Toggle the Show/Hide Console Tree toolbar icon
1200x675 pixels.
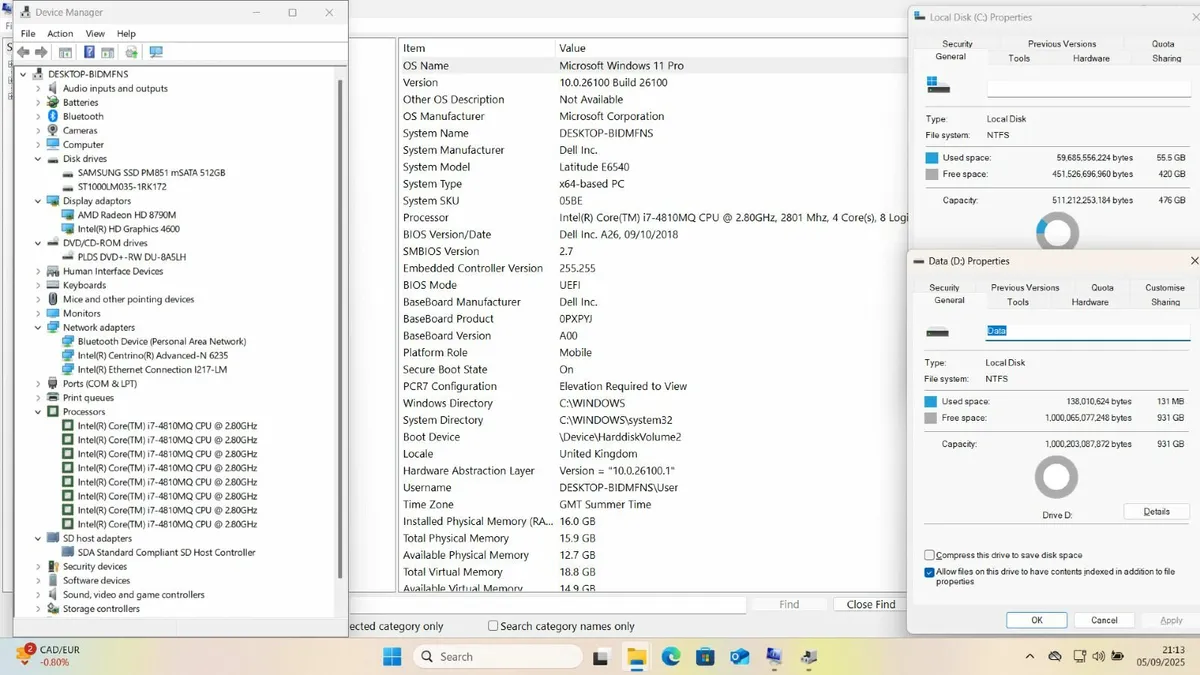coord(65,52)
